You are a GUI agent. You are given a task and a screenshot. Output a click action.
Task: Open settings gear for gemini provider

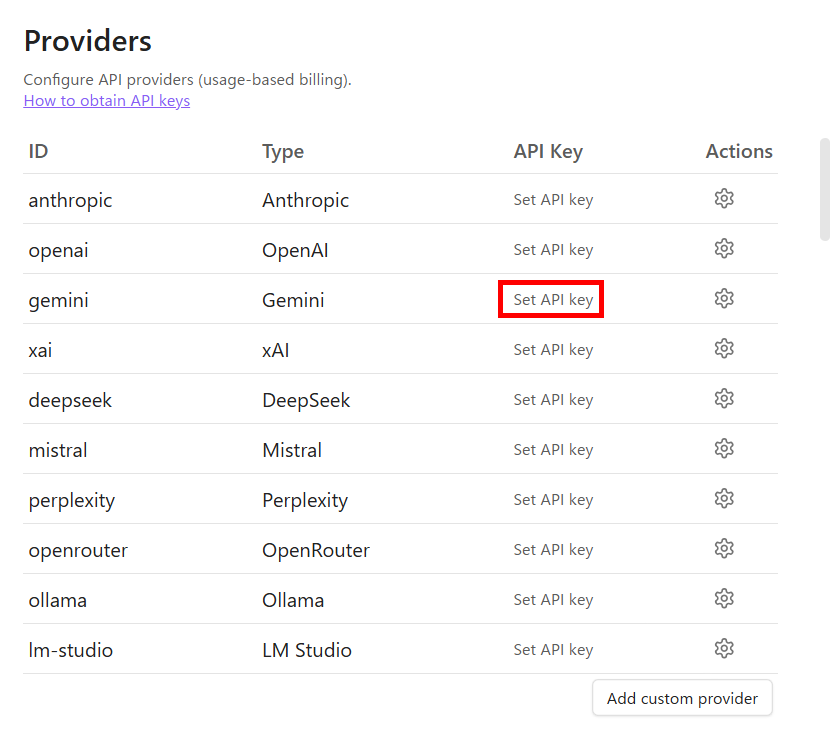(x=724, y=299)
